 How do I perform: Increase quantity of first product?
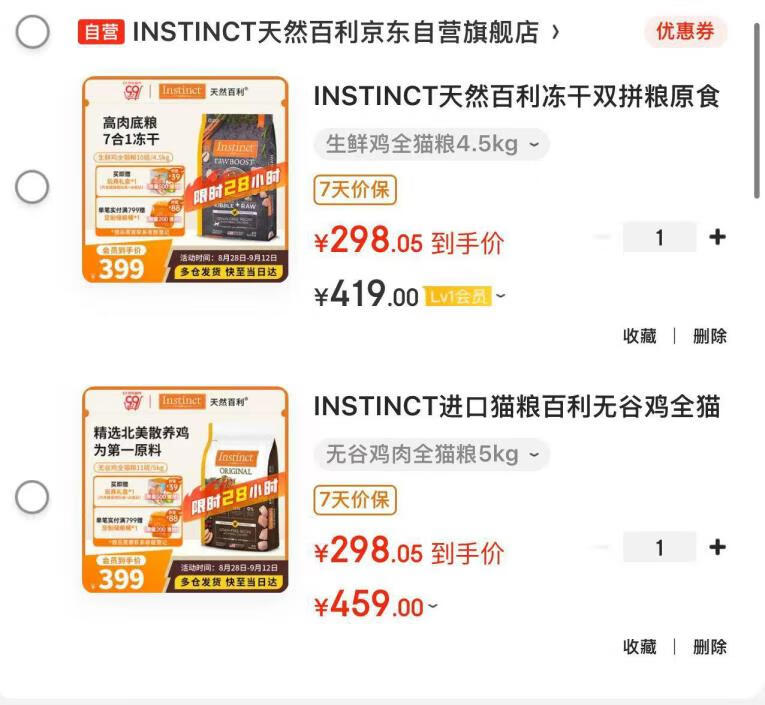717,238
